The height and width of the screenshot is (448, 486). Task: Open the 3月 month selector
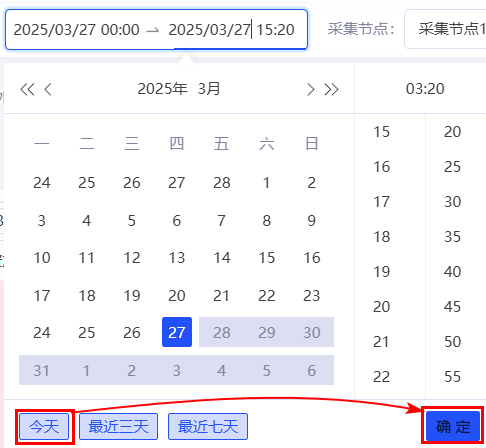point(209,89)
